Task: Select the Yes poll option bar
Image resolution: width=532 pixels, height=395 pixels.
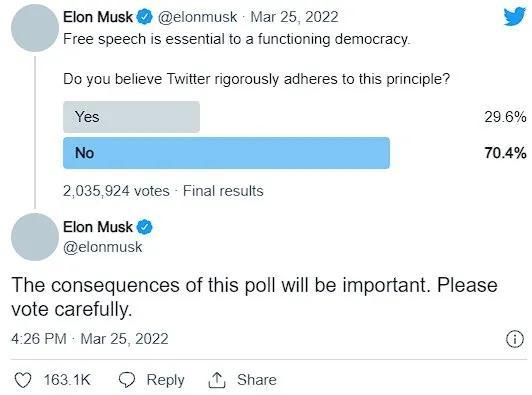Action: [x=131, y=117]
